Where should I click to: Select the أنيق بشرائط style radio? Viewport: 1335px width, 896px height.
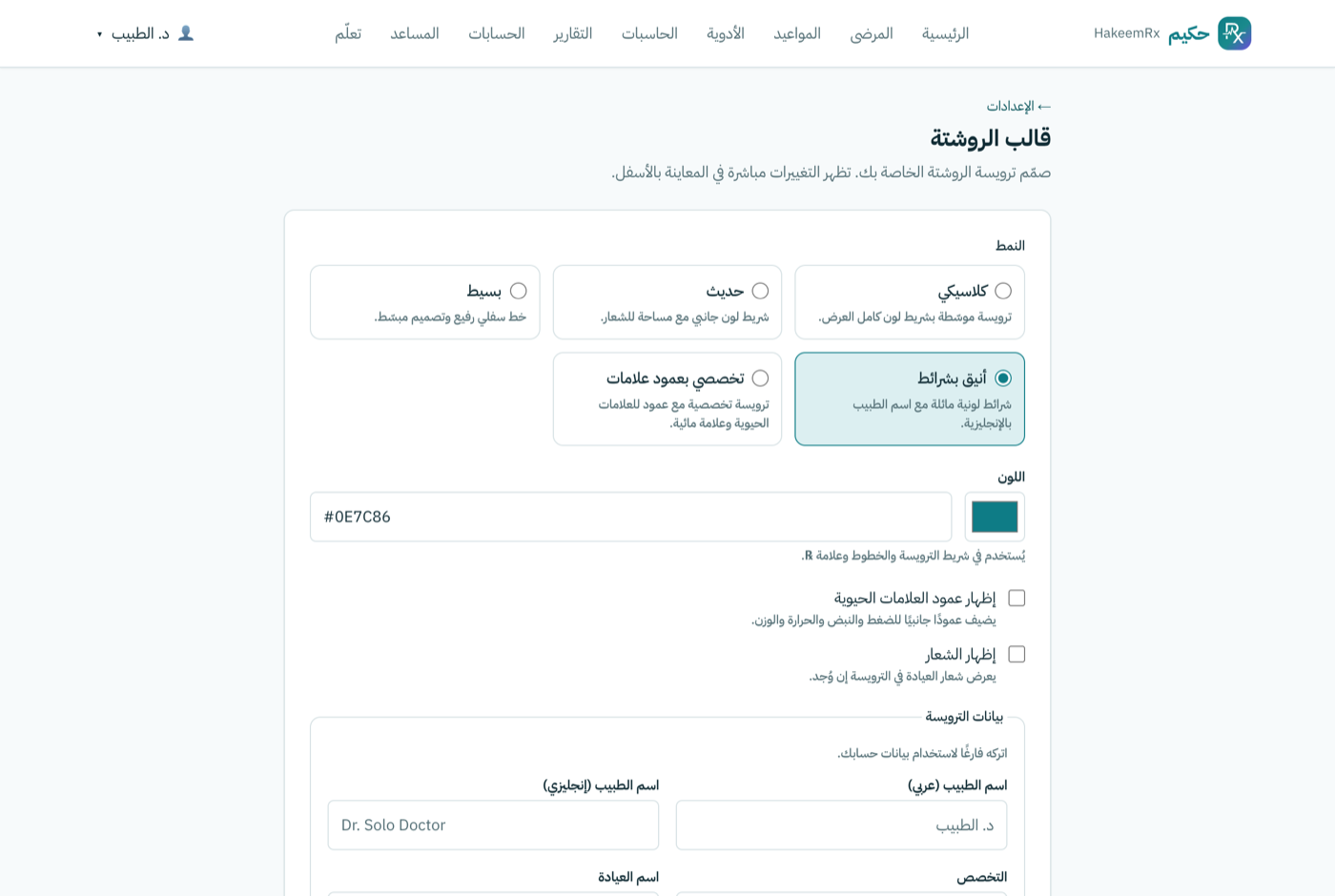tap(1003, 378)
